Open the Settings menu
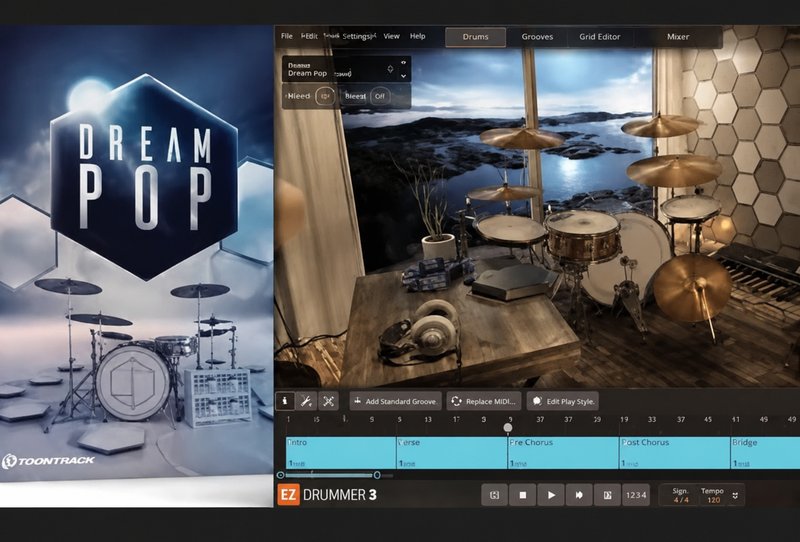This screenshot has height=542, width=800. click(x=358, y=36)
